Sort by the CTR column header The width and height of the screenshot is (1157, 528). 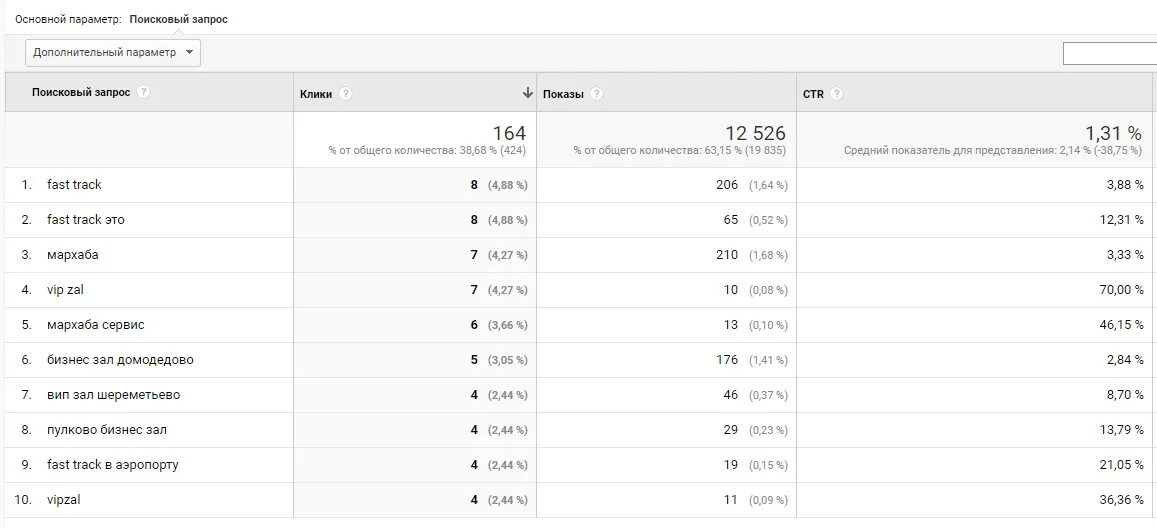(813, 94)
